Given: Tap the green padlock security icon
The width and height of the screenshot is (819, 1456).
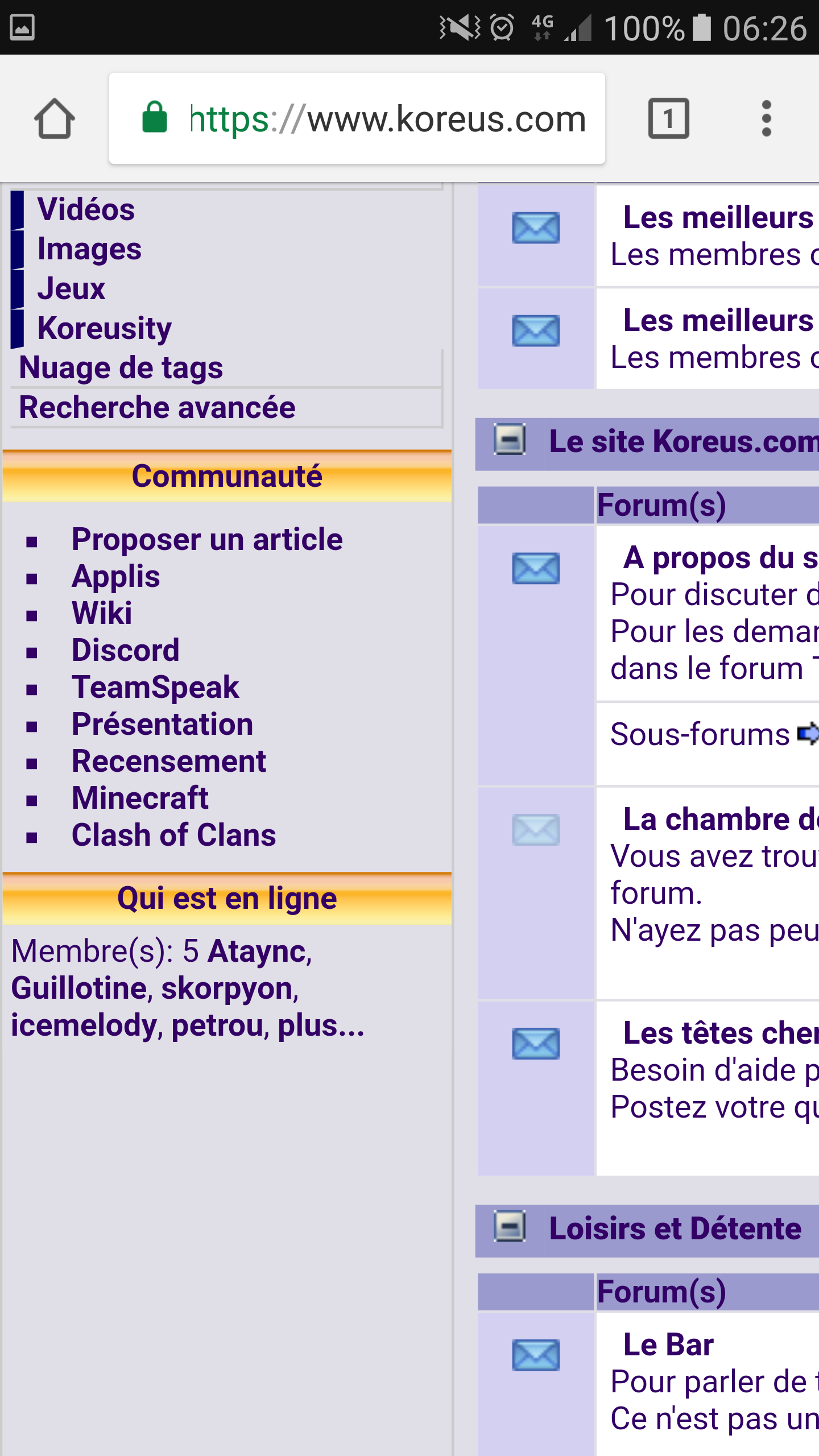Looking at the screenshot, I should pos(155,118).
